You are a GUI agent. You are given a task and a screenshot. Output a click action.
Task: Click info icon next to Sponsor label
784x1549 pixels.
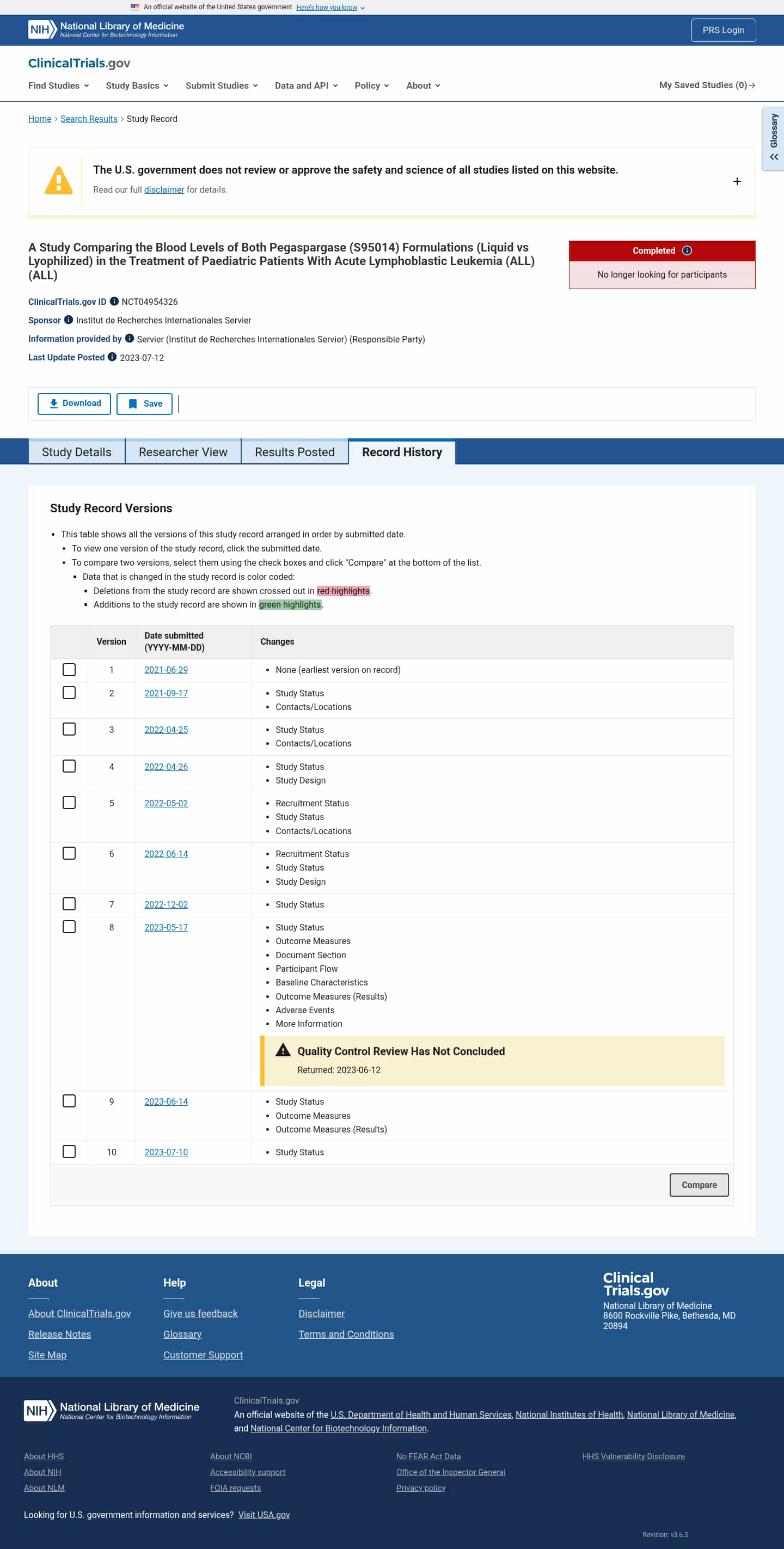[x=69, y=320]
